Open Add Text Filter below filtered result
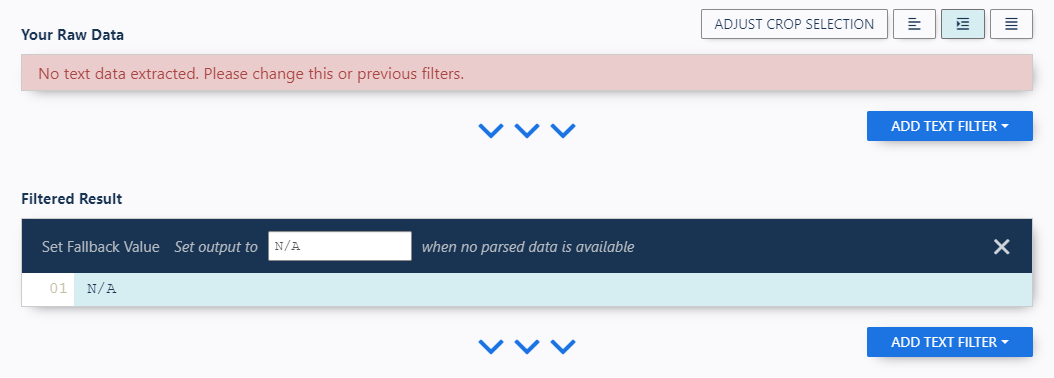 click(949, 342)
